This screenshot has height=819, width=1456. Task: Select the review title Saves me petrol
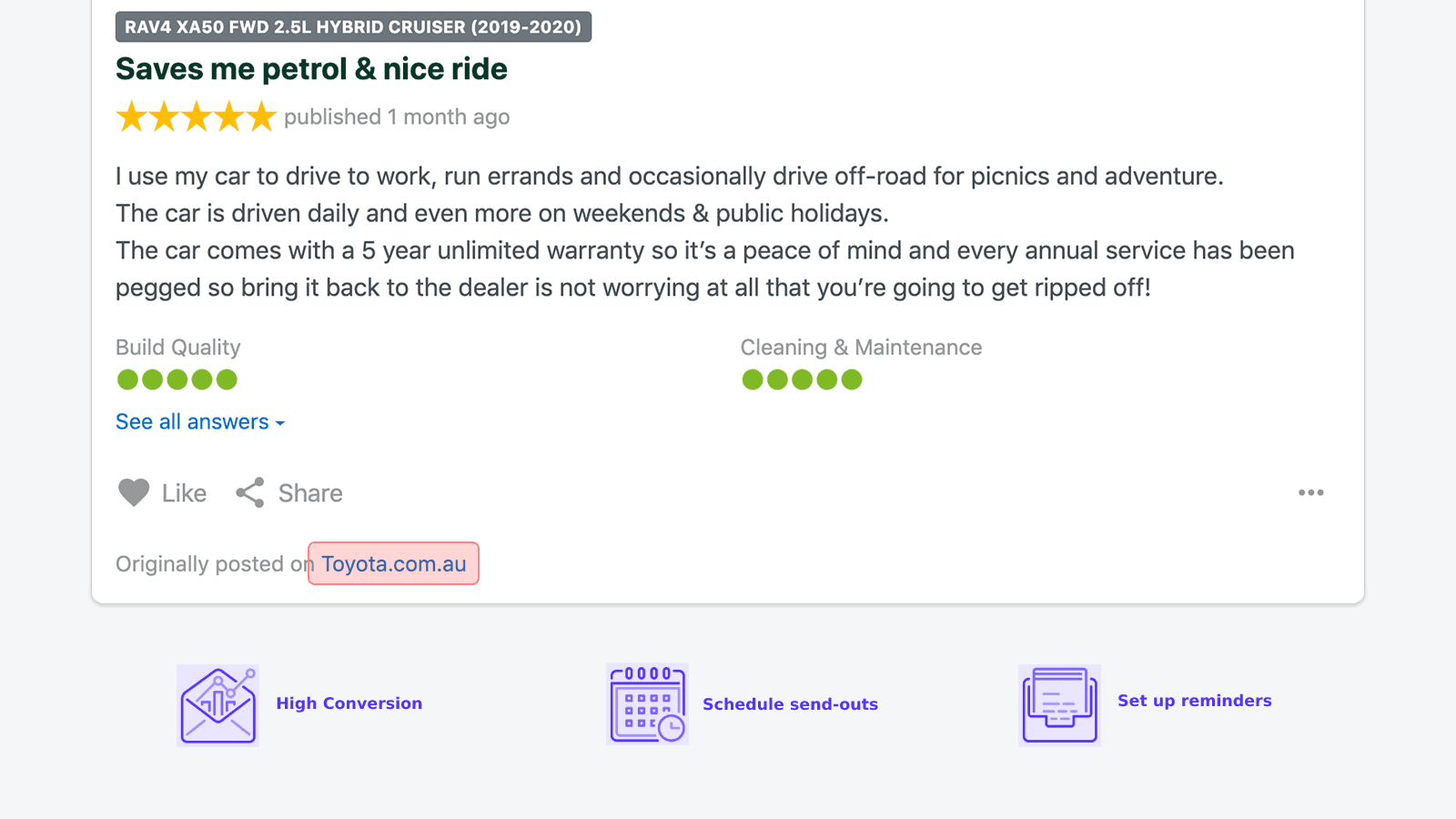(x=311, y=68)
